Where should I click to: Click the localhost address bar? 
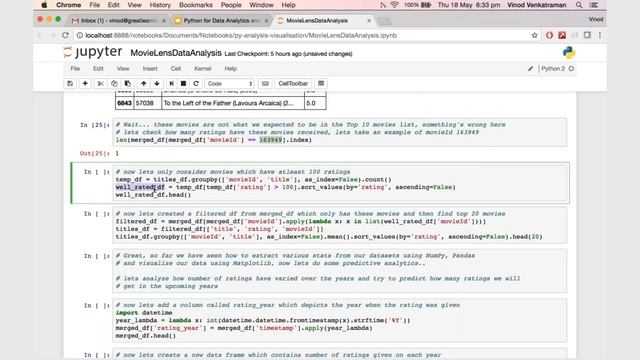(302, 36)
